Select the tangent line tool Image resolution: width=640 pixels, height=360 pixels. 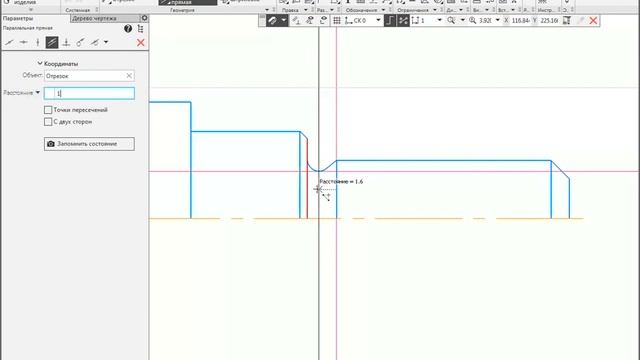click(x=80, y=42)
